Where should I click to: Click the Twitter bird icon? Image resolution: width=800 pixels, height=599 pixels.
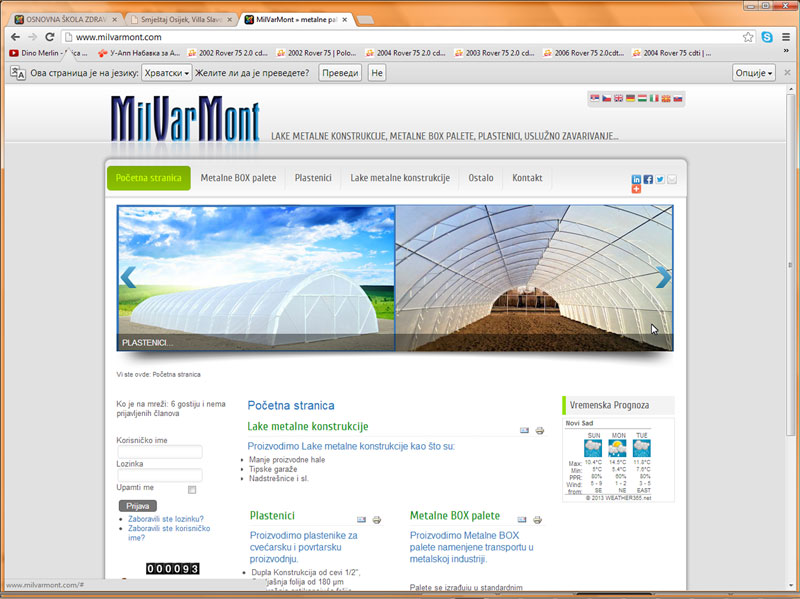pos(660,179)
